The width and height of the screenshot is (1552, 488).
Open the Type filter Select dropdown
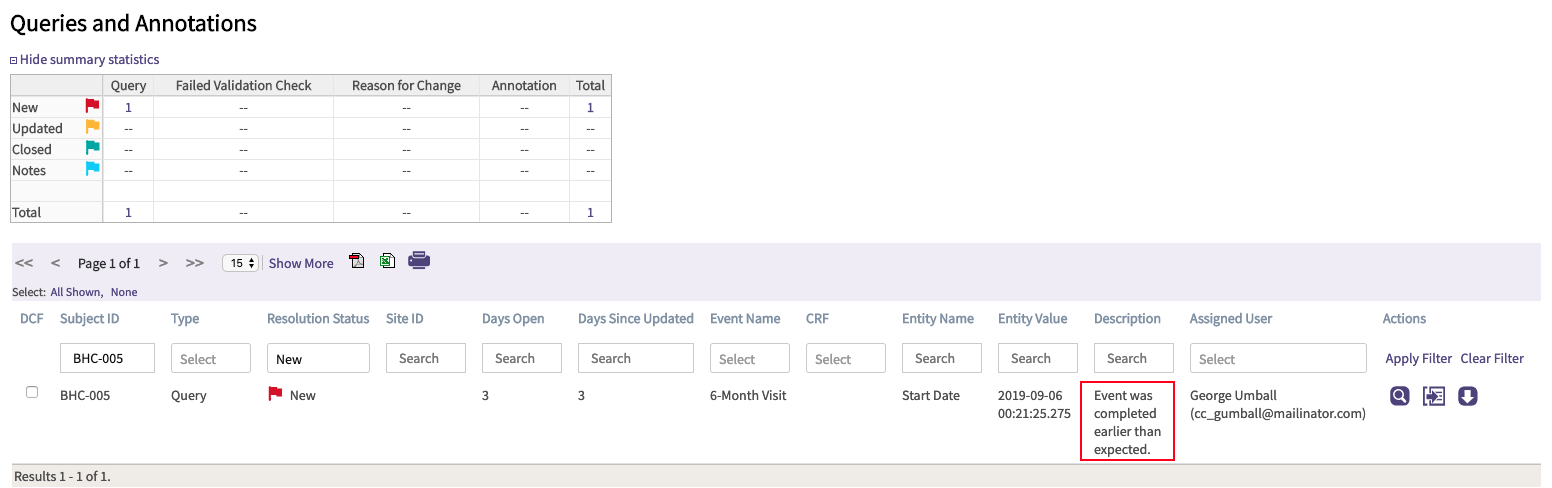click(210, 359)
